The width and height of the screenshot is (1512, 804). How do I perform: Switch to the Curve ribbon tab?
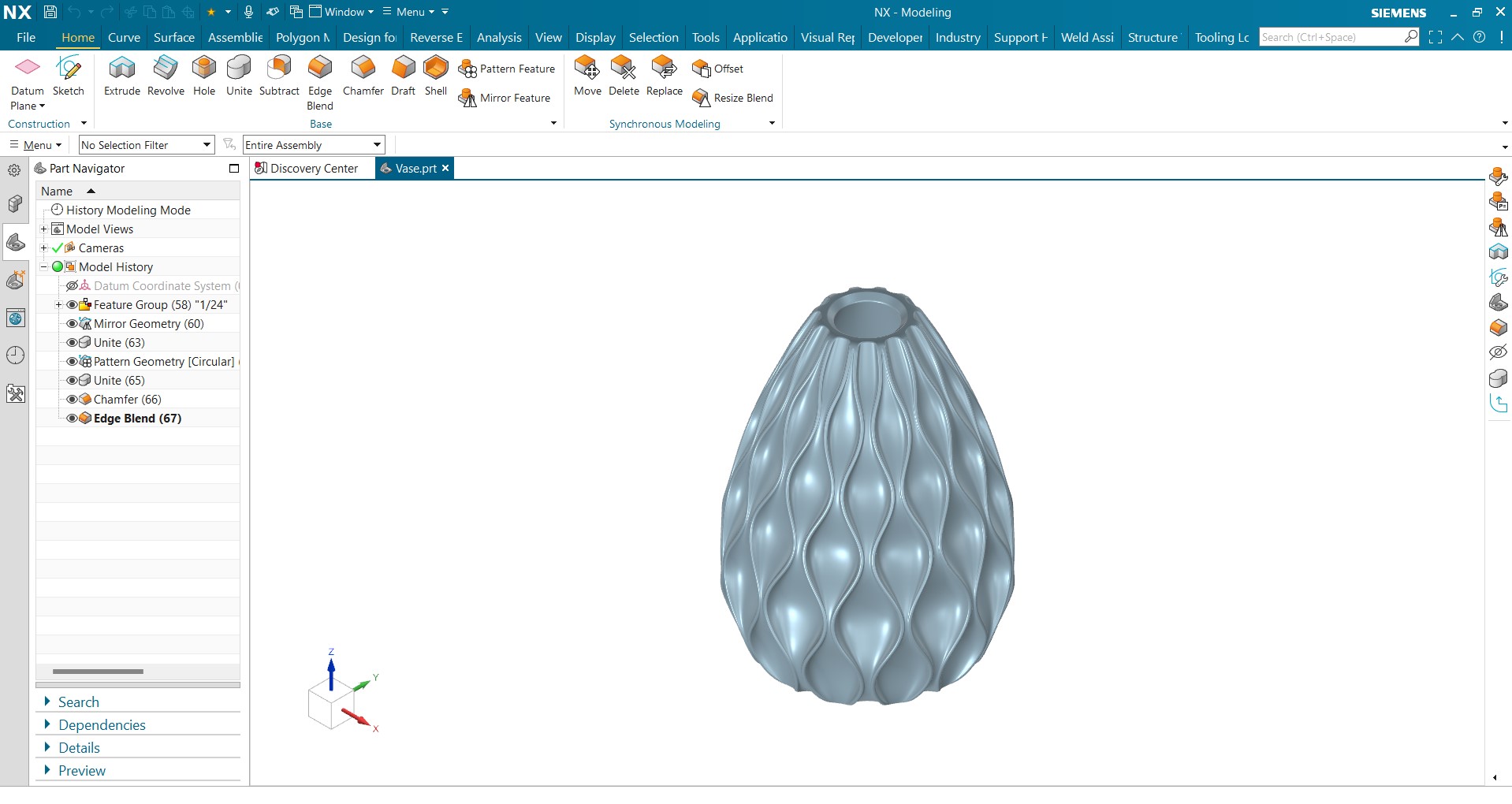[124, 37]
